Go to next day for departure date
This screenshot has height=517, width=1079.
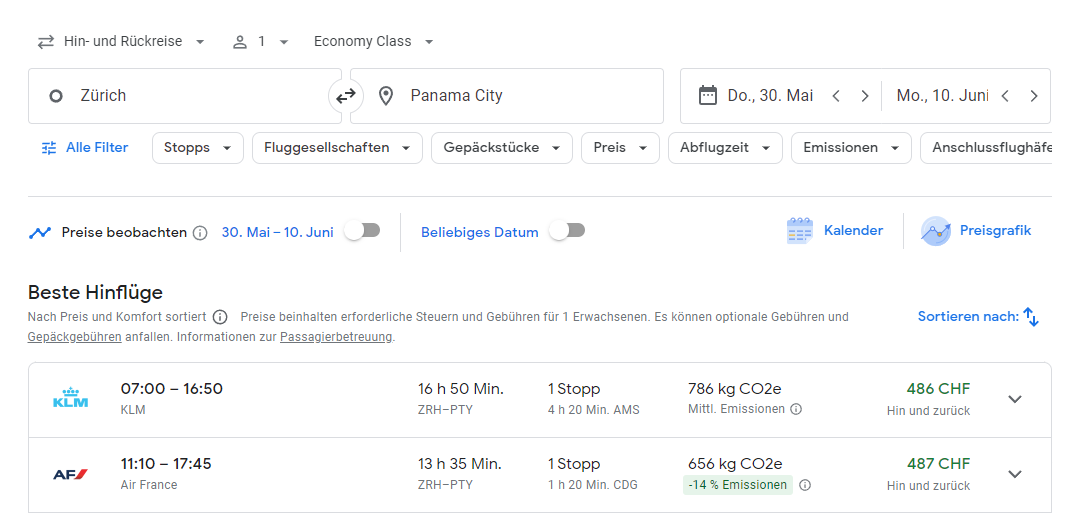point(864,96)
